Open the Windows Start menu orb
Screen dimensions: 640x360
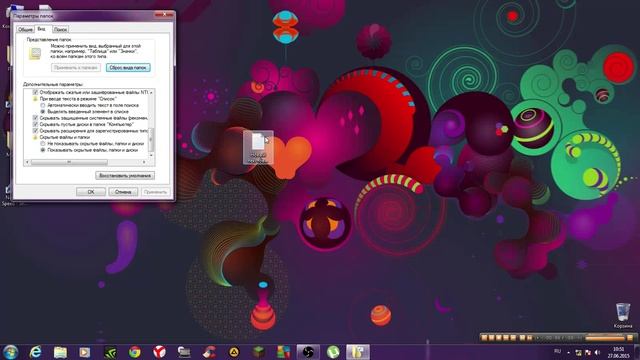click(x=11, y=352)
